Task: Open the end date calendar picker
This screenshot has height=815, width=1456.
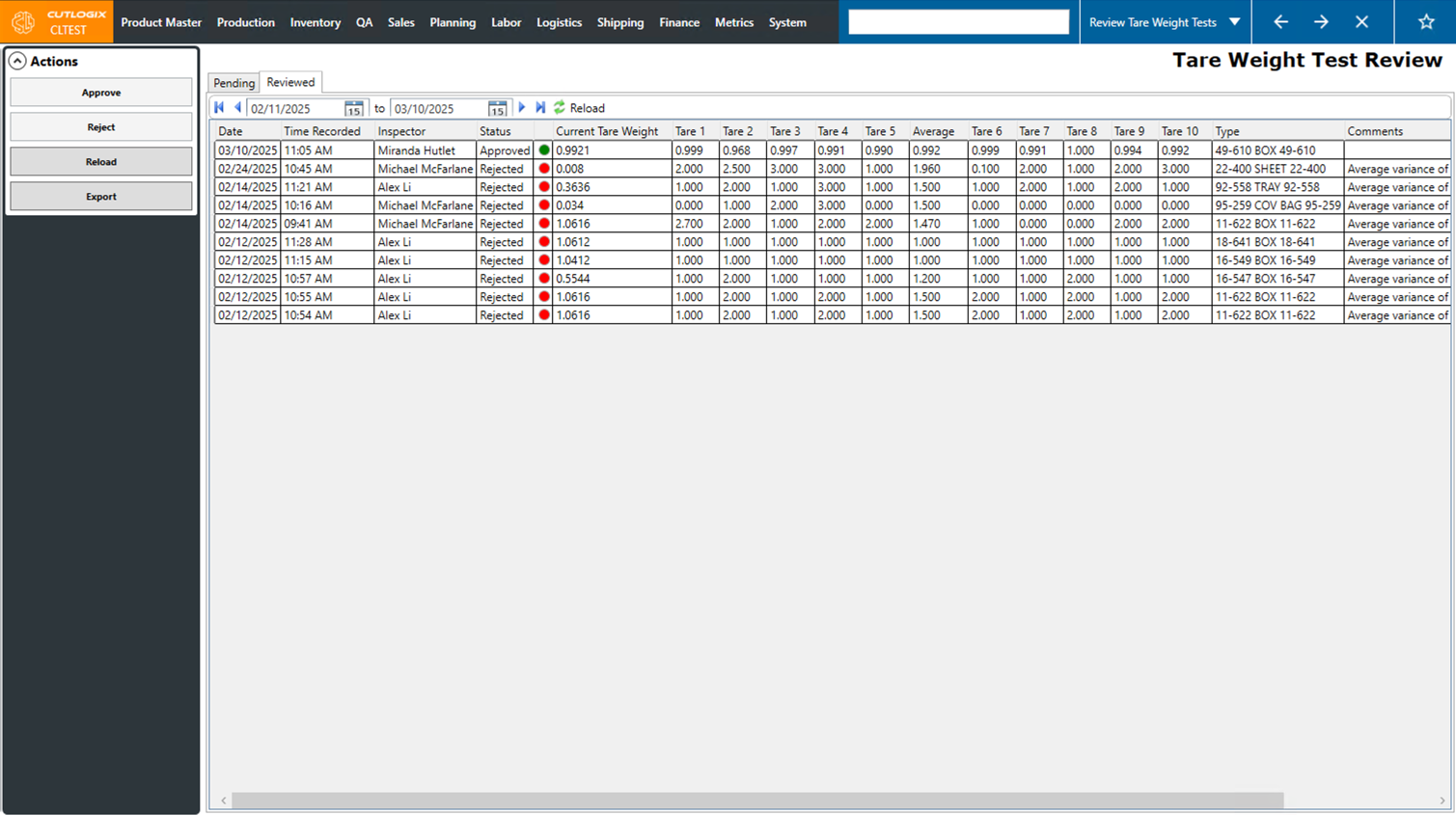Action: (497, 109)
